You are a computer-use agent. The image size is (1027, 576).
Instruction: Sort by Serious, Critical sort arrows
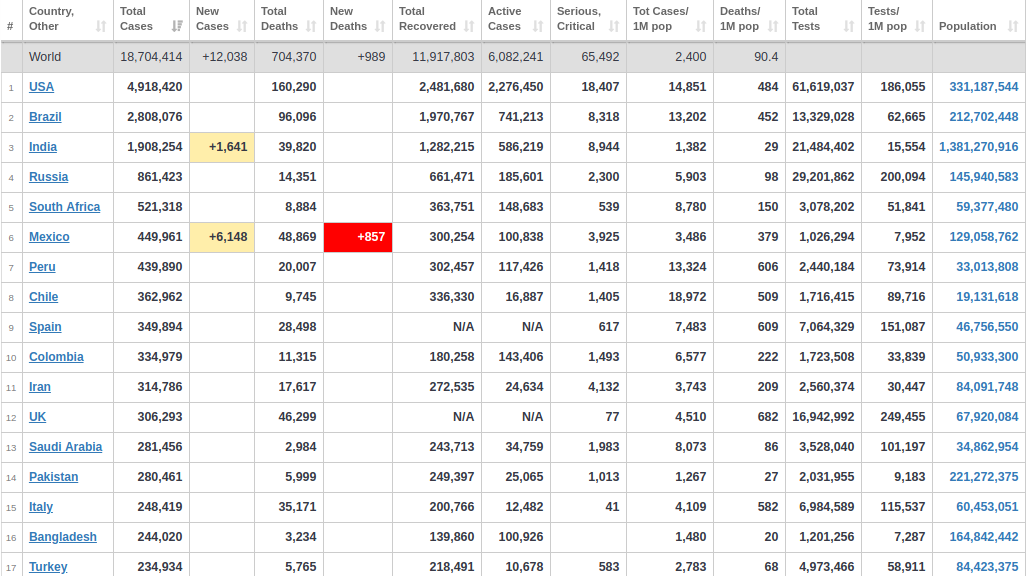tap(614, 26)
